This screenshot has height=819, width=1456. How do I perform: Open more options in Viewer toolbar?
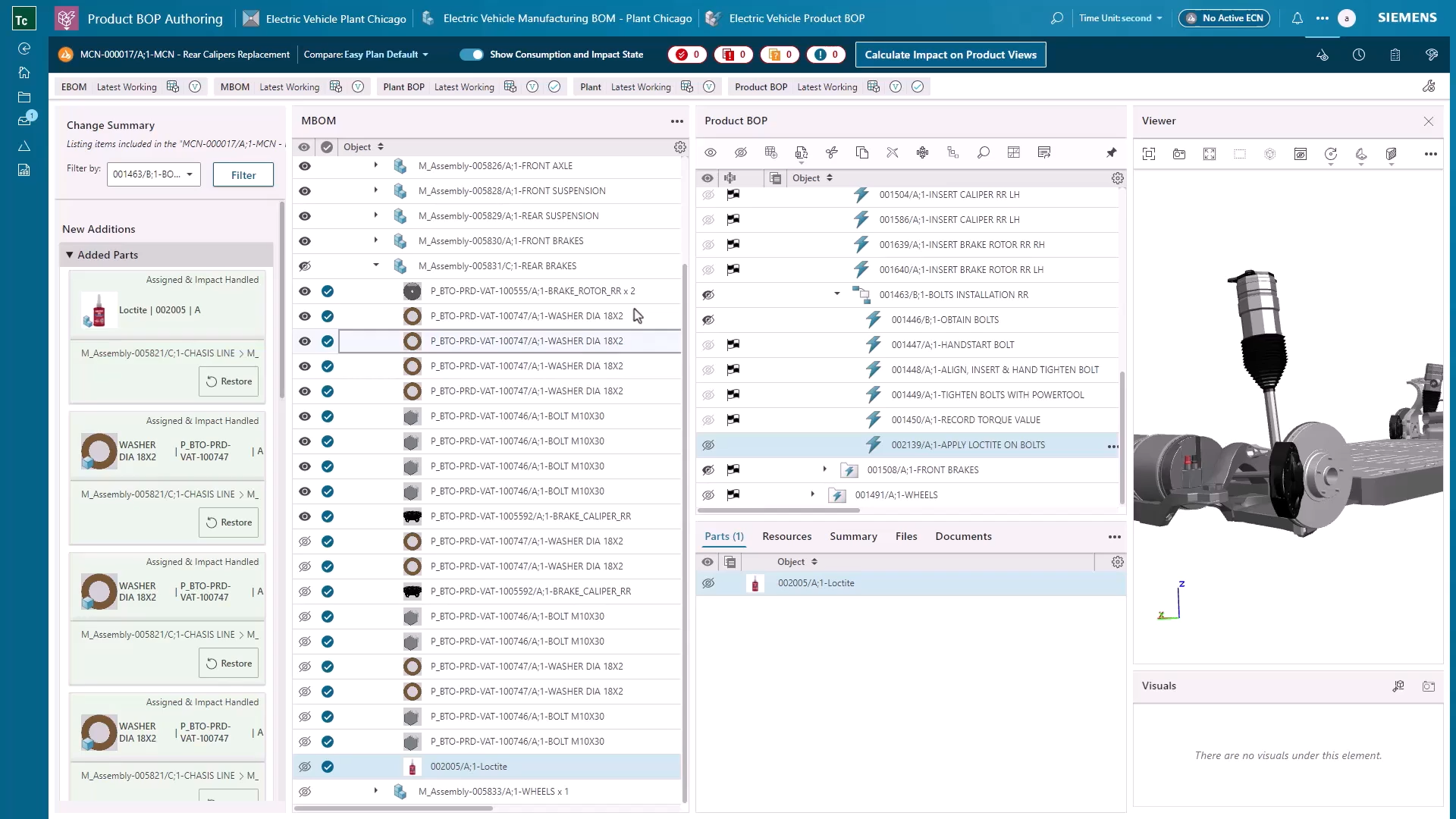(x=1430, y=154)
